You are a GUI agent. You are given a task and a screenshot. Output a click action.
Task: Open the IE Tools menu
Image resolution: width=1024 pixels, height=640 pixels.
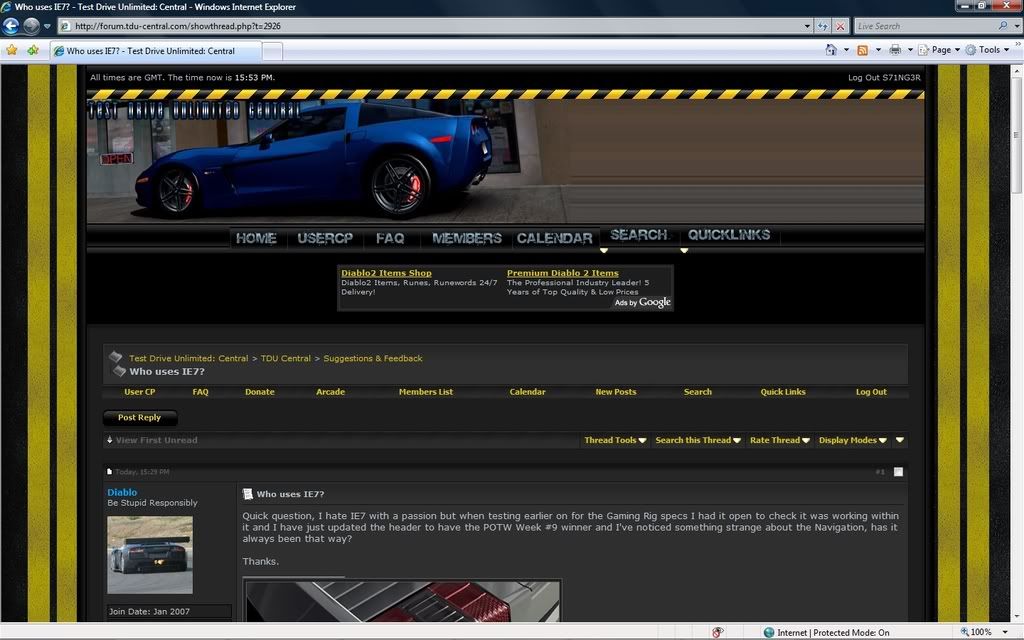(989, 50)
